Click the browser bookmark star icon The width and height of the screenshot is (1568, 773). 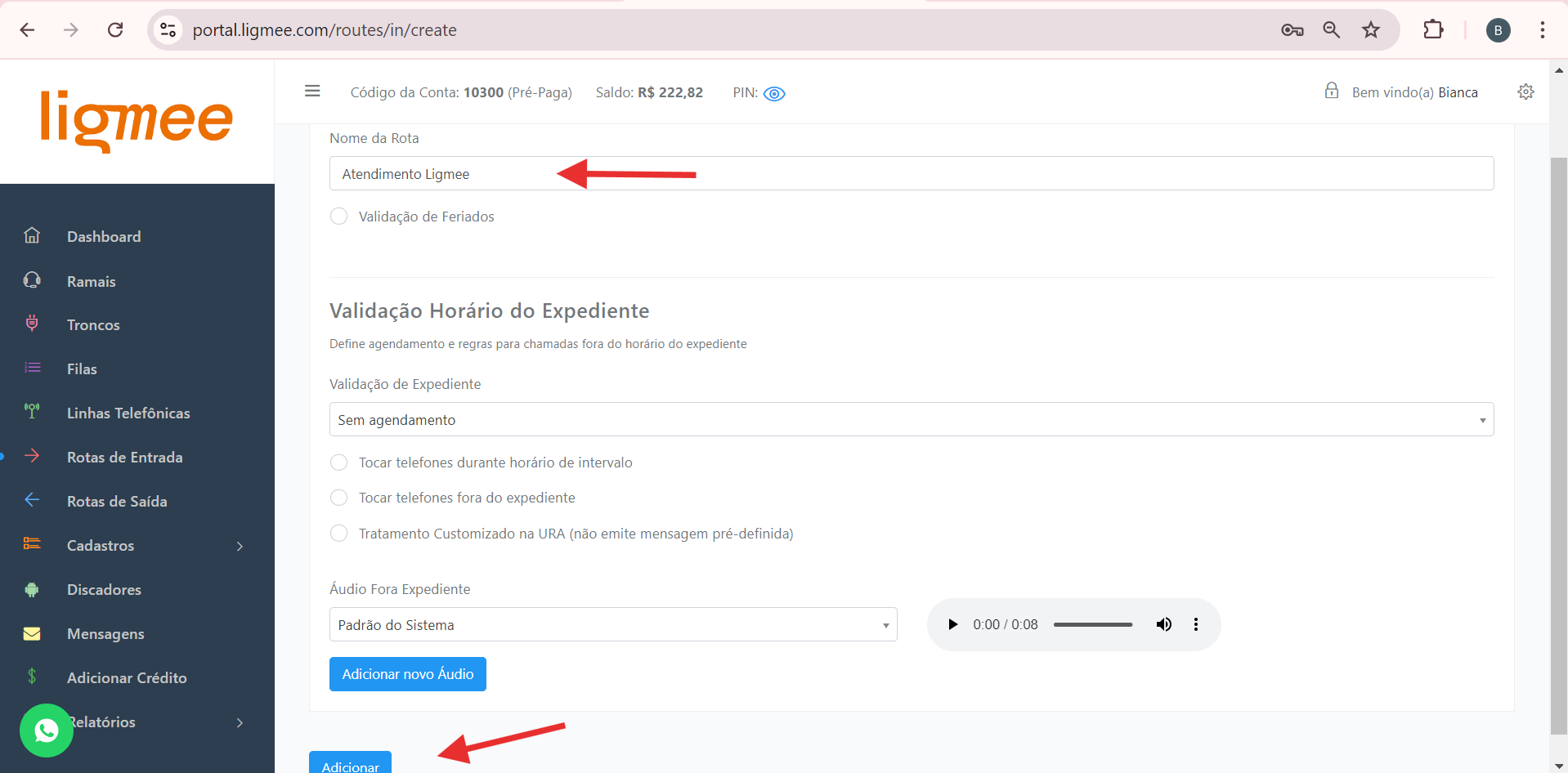pyautogui.click(x=1371, y=30)
